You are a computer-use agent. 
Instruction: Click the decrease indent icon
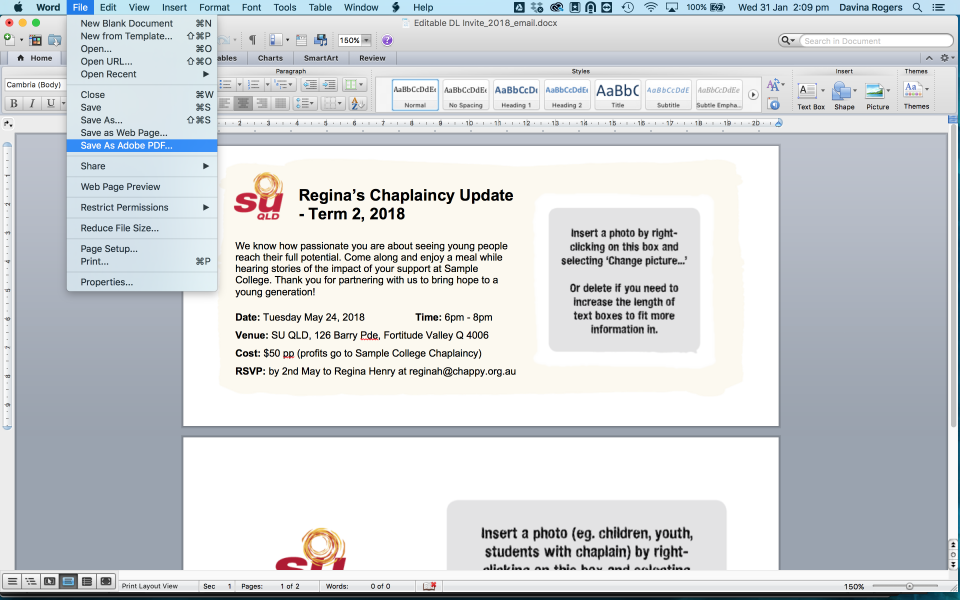pyautogui.click(x=310, y=84)
